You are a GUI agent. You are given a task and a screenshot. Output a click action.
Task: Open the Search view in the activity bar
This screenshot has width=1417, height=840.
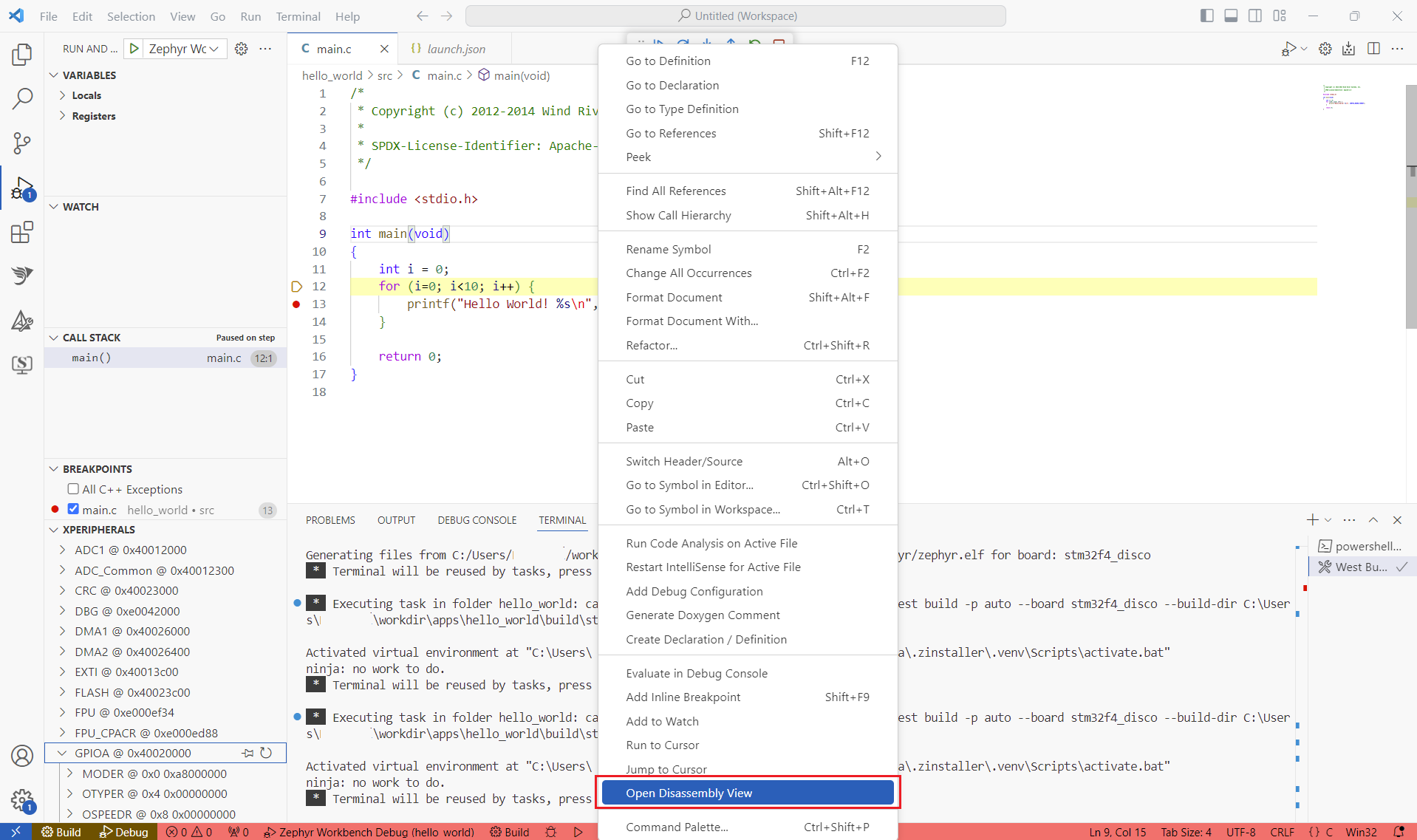tap(22, 98)
